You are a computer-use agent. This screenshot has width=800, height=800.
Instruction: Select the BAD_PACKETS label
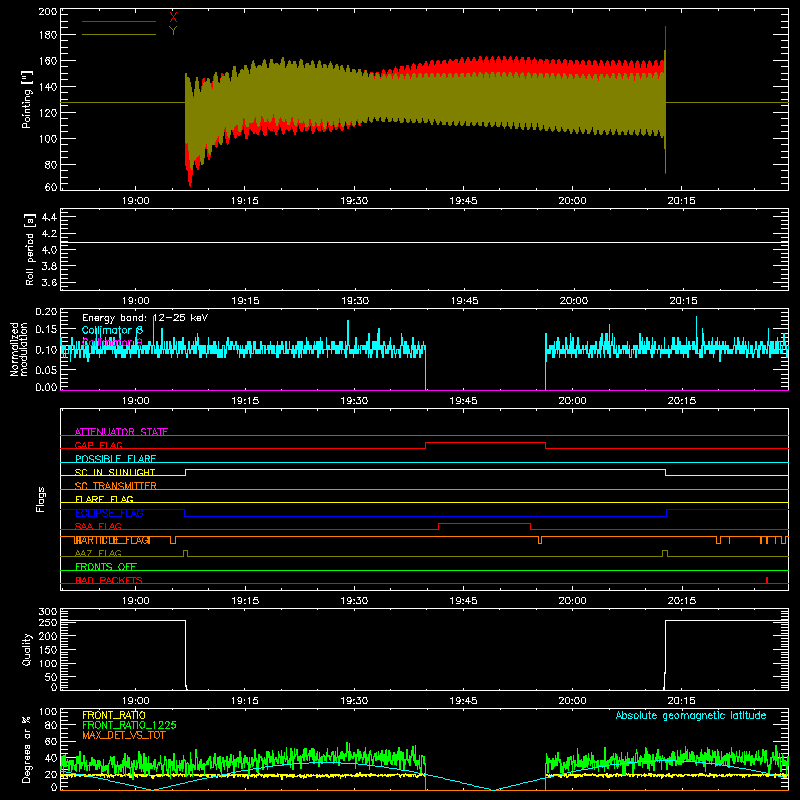point(109,580)
